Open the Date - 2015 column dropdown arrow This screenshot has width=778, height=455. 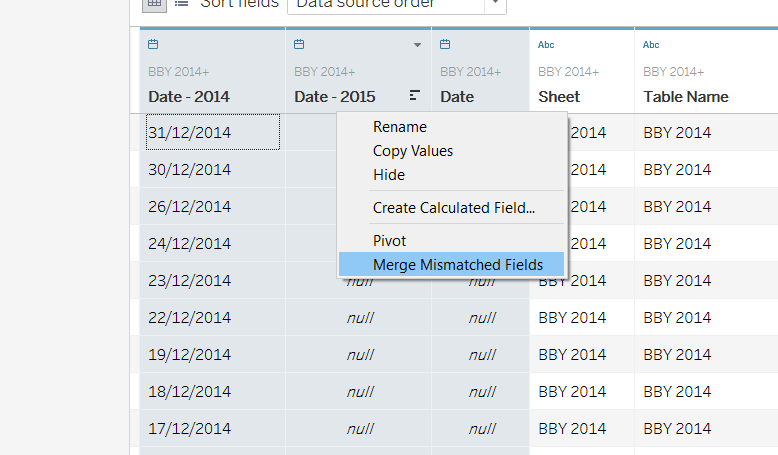point(418,46)
